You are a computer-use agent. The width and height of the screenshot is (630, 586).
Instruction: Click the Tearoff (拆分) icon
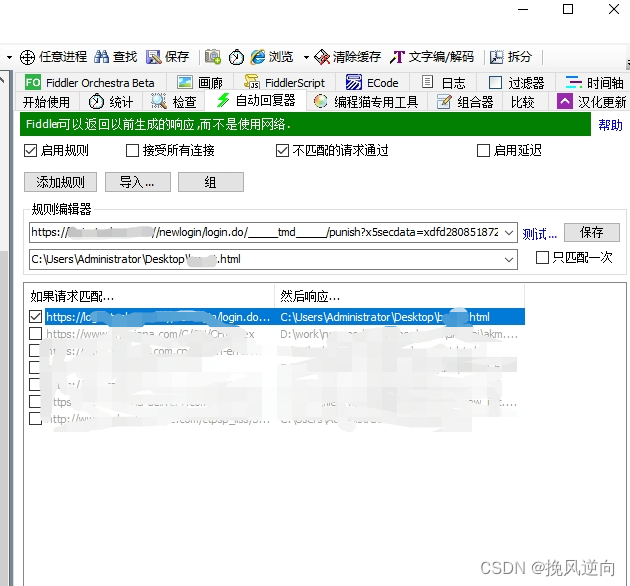pyautogui.click(x=496, y=57)
